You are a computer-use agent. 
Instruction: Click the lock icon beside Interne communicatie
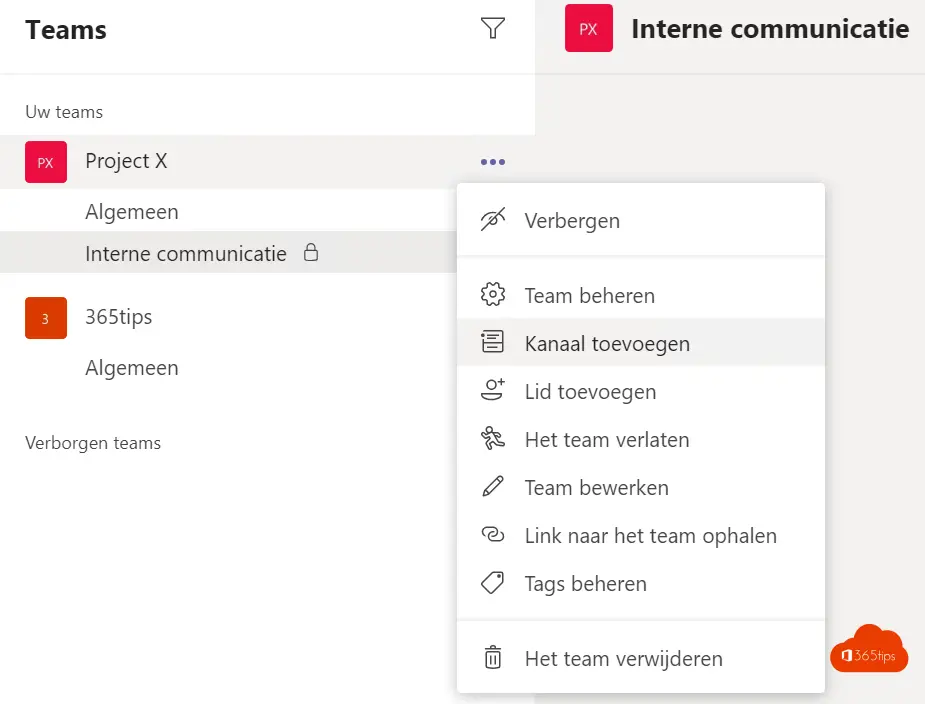(x=311, y=253)
